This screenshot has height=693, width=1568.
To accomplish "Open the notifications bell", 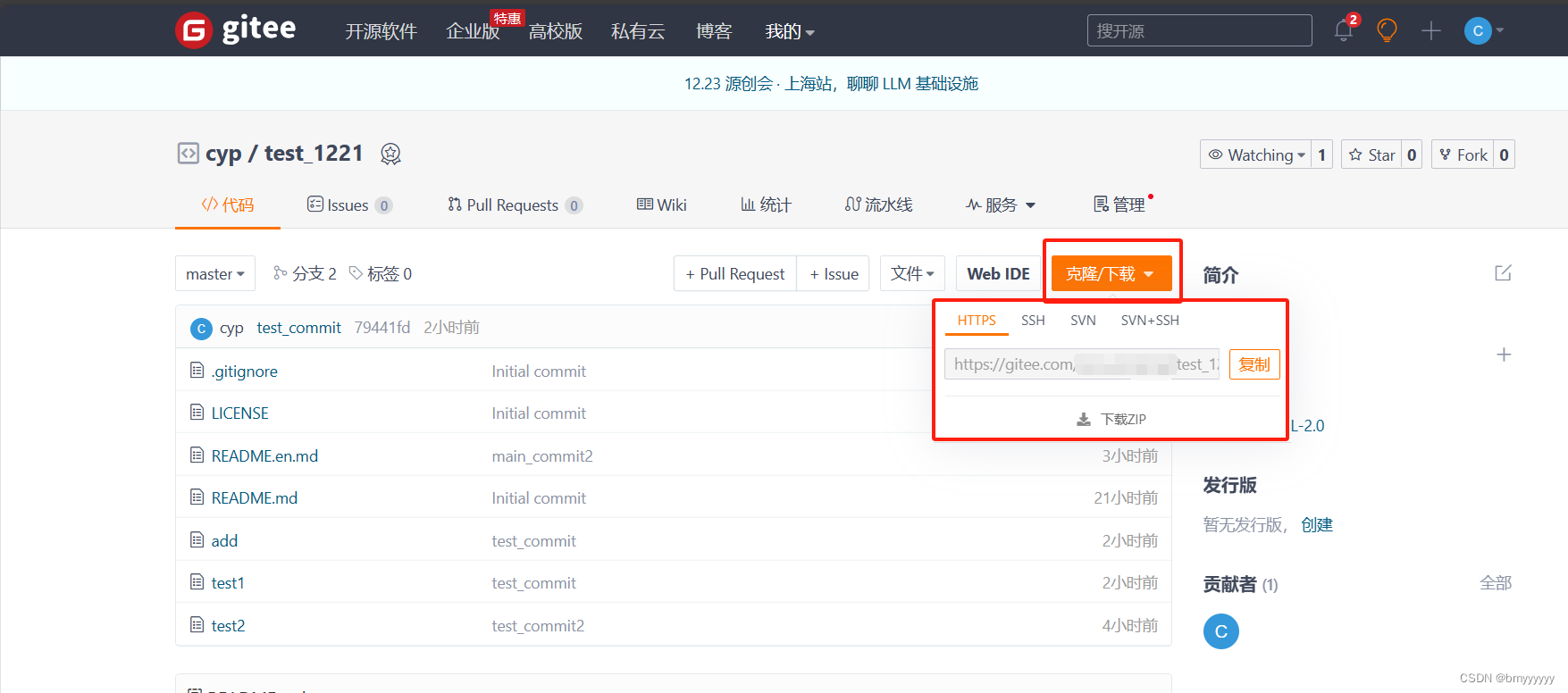I will click(1344, 31).
